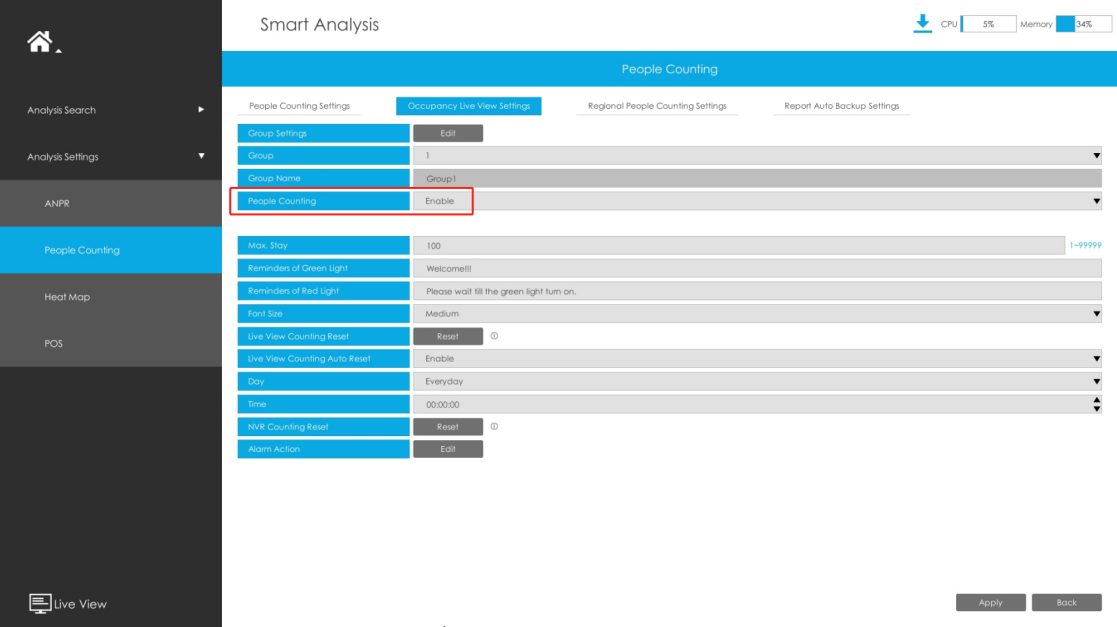Click the CPU usage bar
This screenshot has height=627, width=1117.
coord(988,24)
